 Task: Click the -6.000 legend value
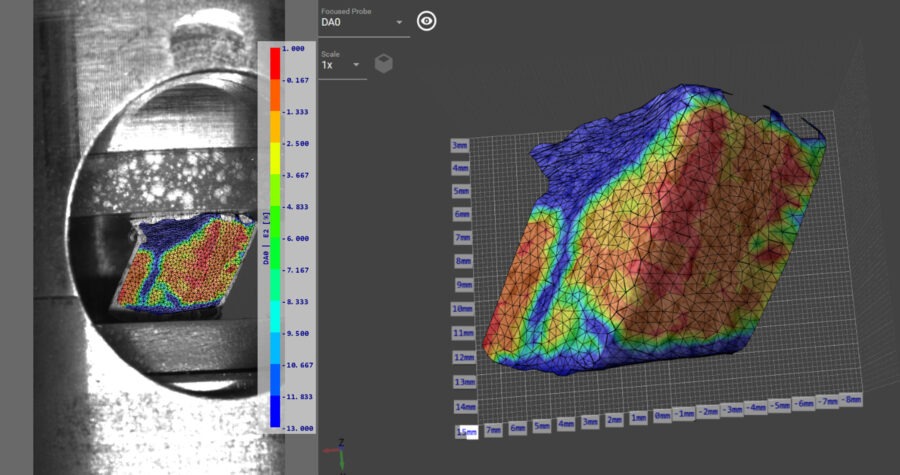pyautogui.click(x=296, y=238)
